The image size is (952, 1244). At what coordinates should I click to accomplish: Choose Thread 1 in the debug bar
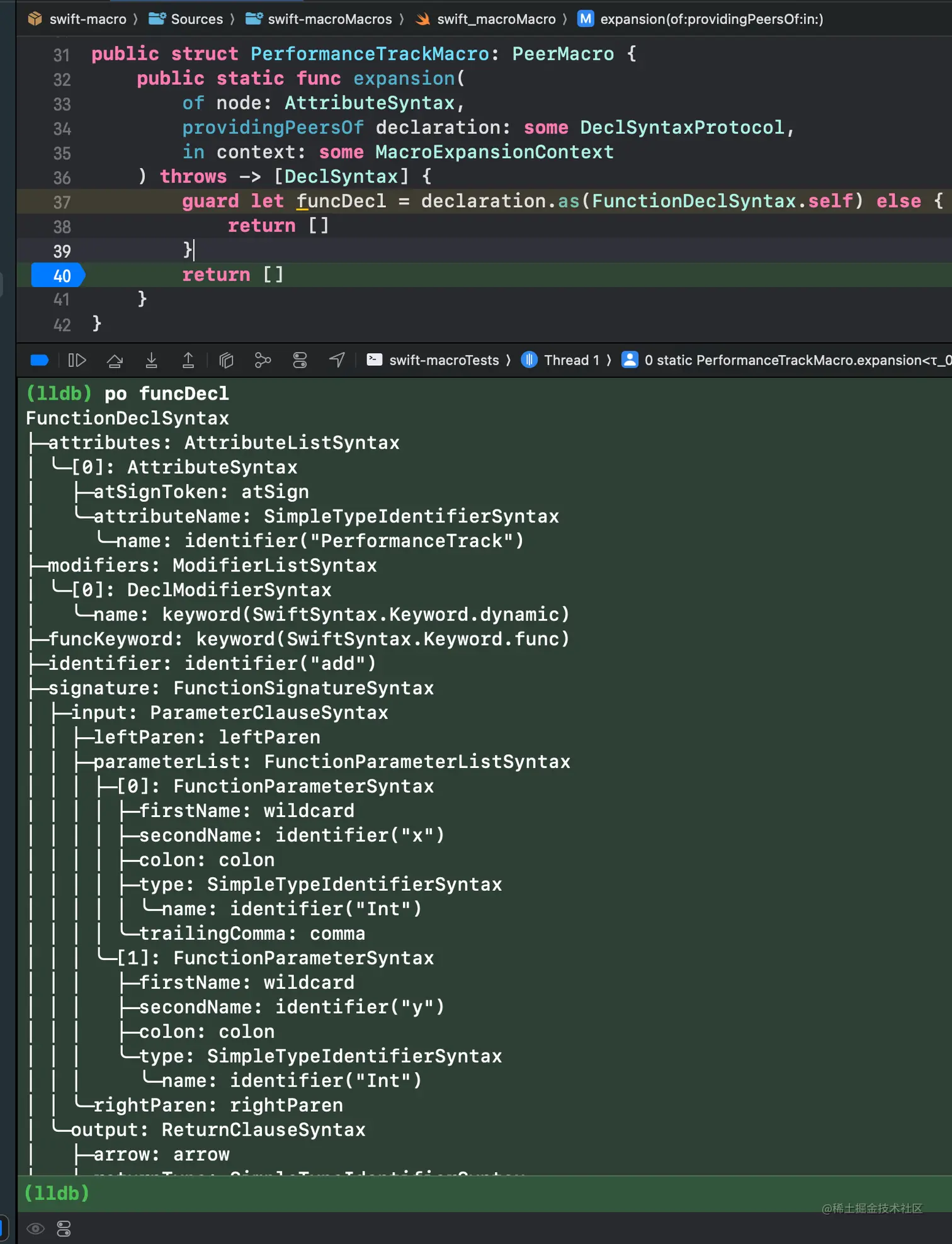click(x=561, y=360)
